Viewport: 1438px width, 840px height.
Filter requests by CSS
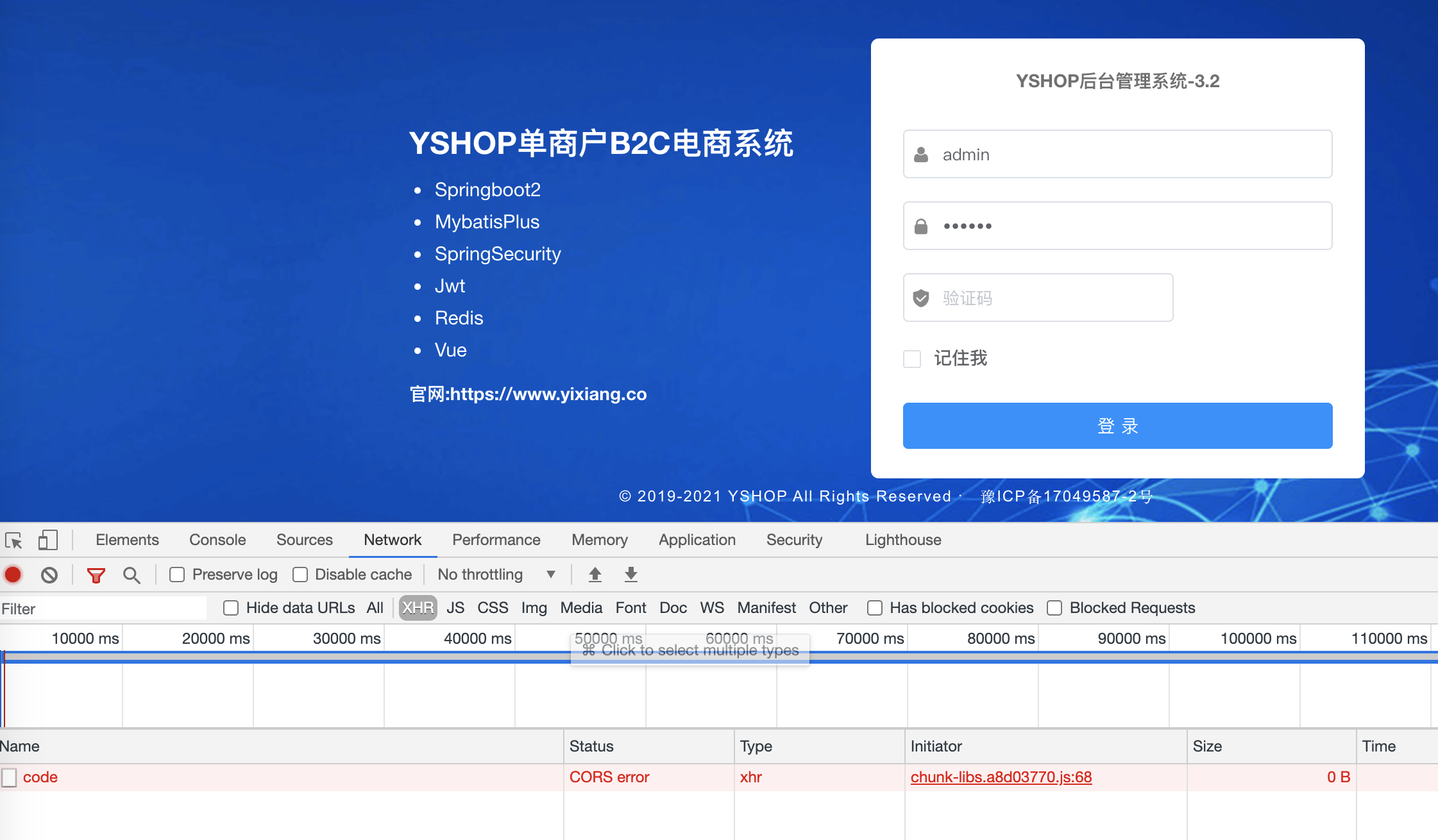(x=493, y=608)
